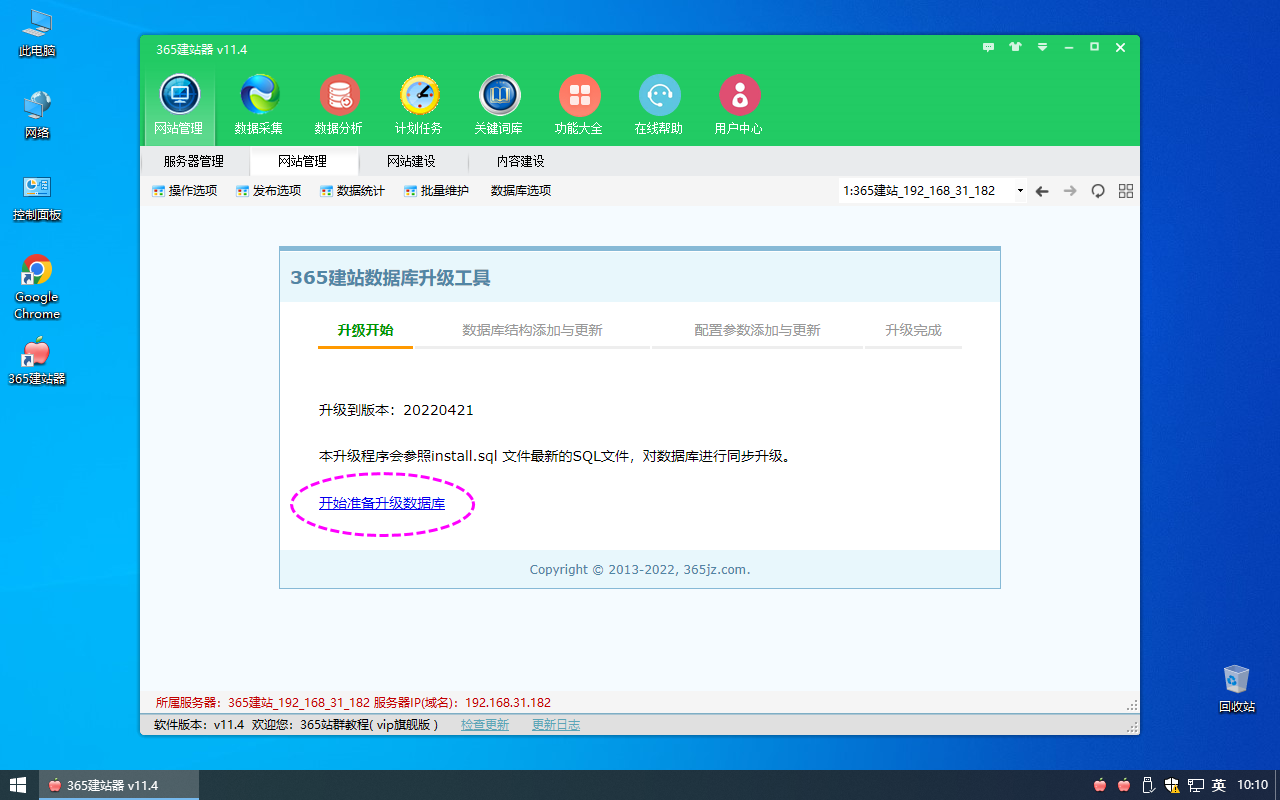Open the 数据统计 menu
The width and height of the screenshot is (1280, 800).
tap(353, 191)
